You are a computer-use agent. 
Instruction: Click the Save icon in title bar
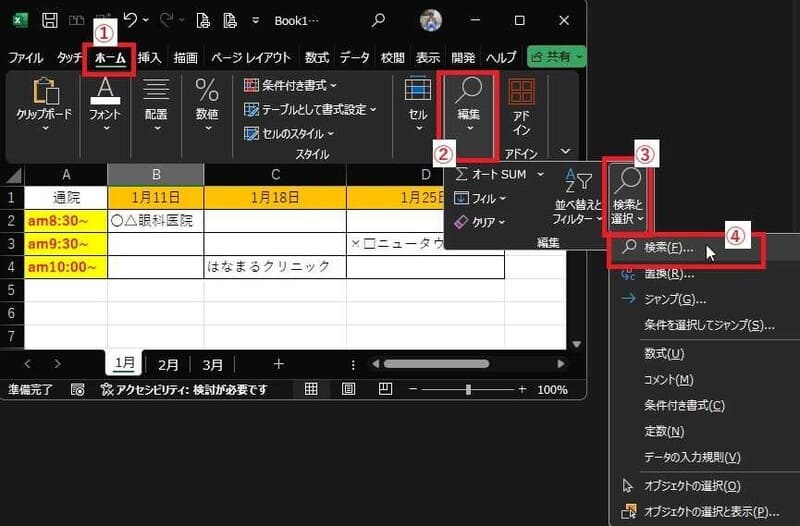51,20
